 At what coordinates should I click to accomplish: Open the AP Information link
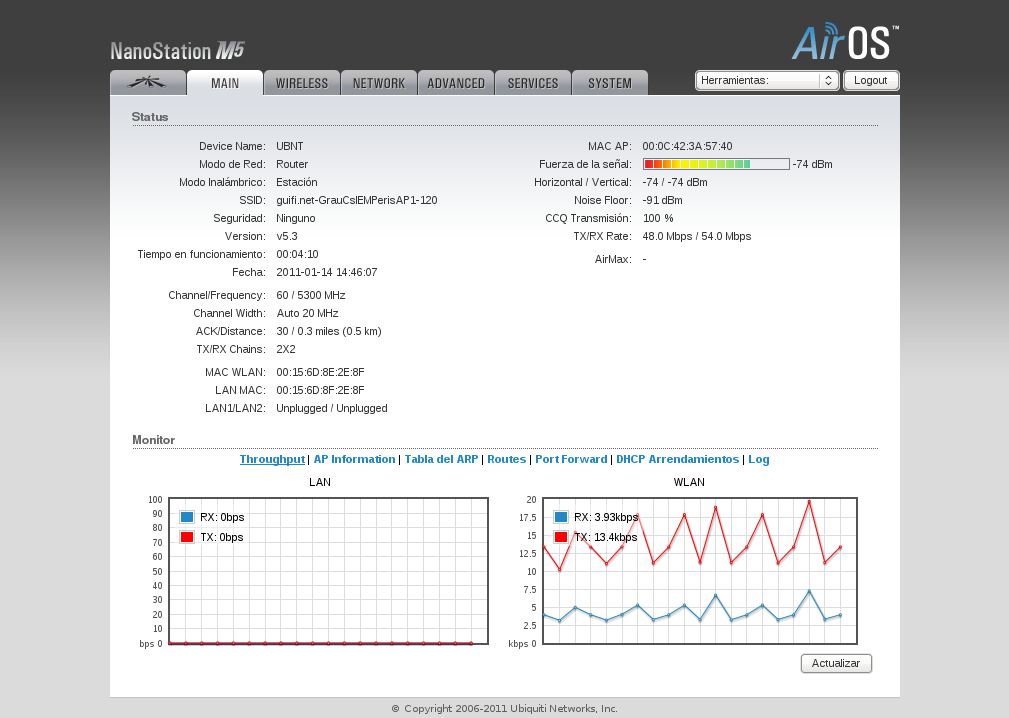click(354, 459)
